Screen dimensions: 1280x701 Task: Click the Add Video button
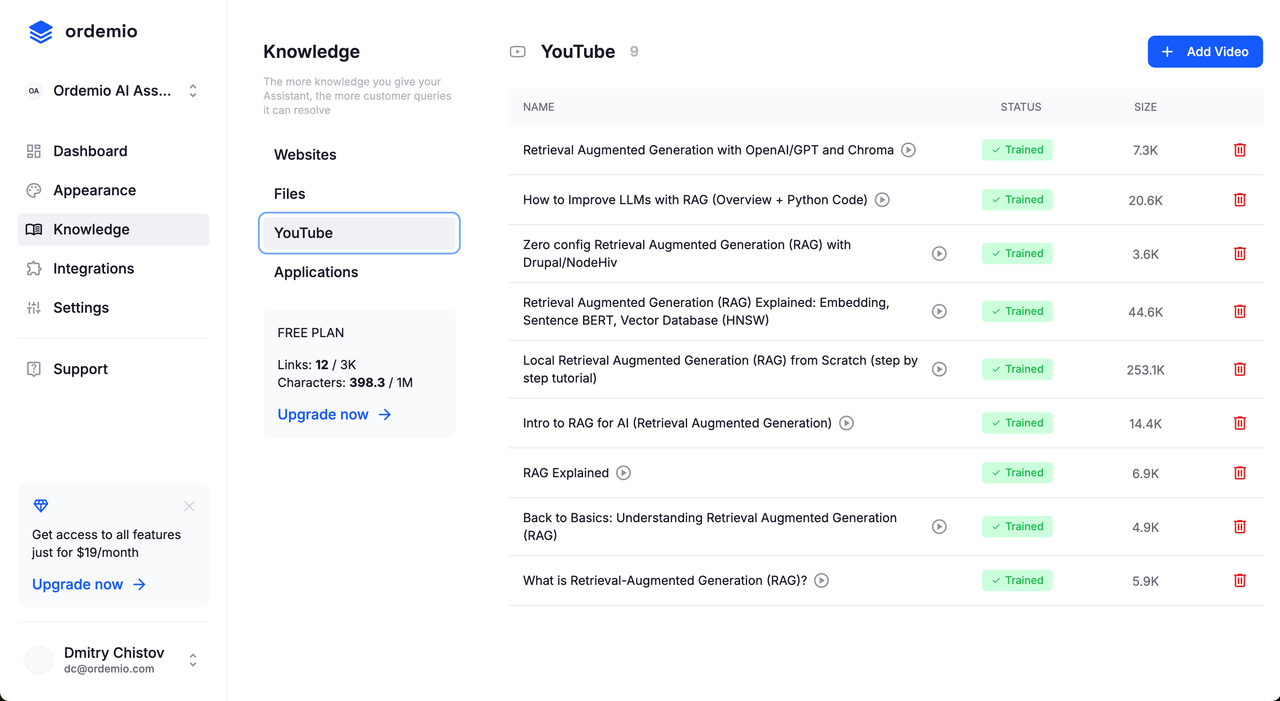click(x=1205, y=52)
